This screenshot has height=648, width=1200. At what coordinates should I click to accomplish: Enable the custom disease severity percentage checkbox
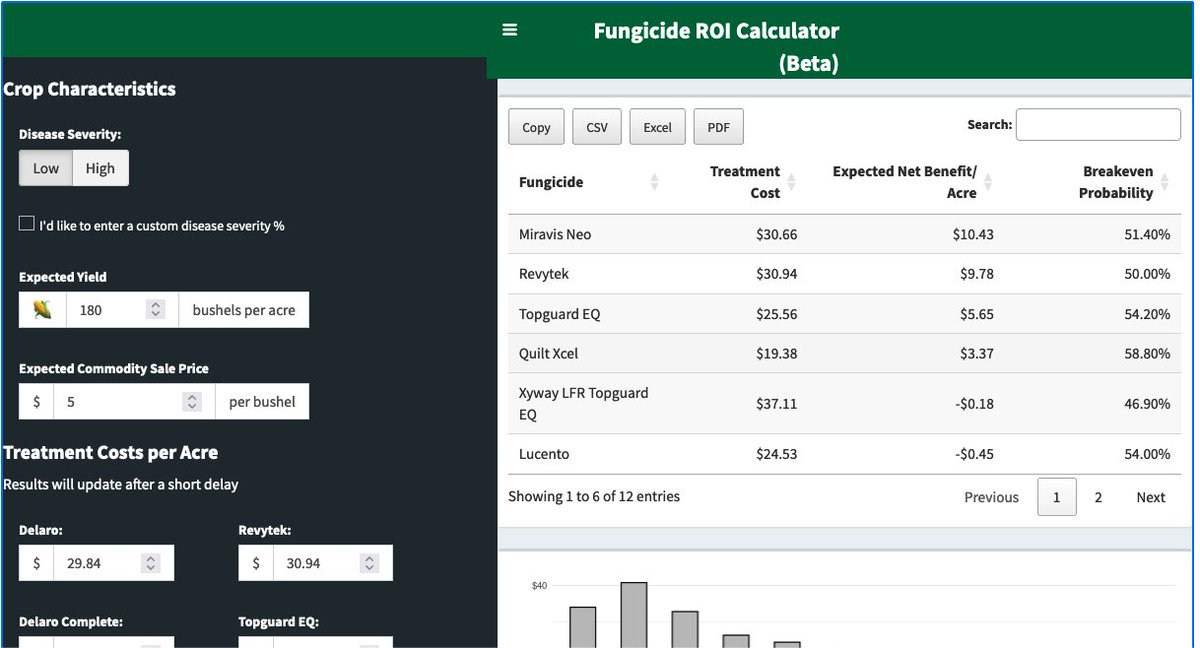click(x=26, y=223)
